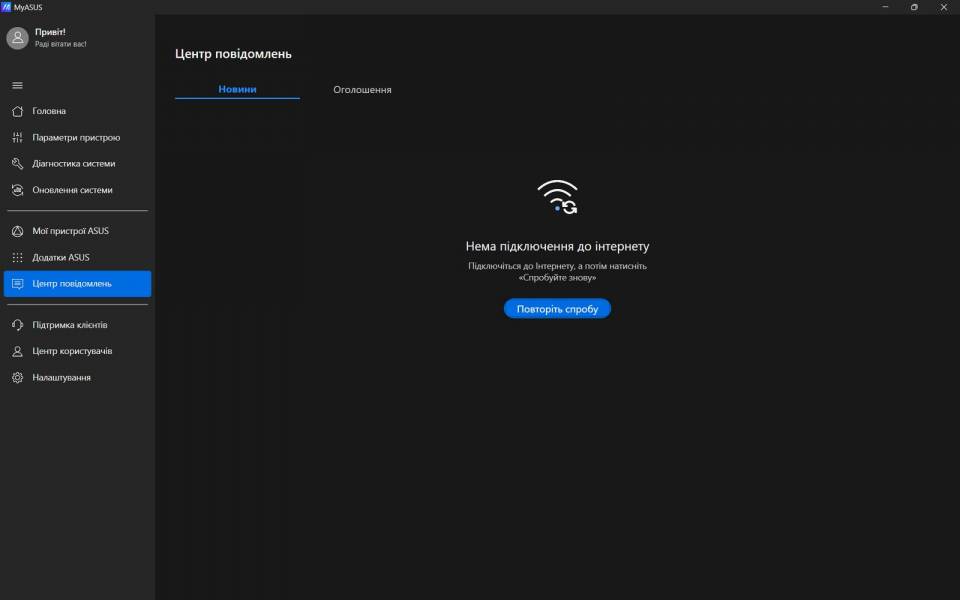Open Підтримка клієнтів page
This screenshot has width=960, height=600.
[77, 324]
